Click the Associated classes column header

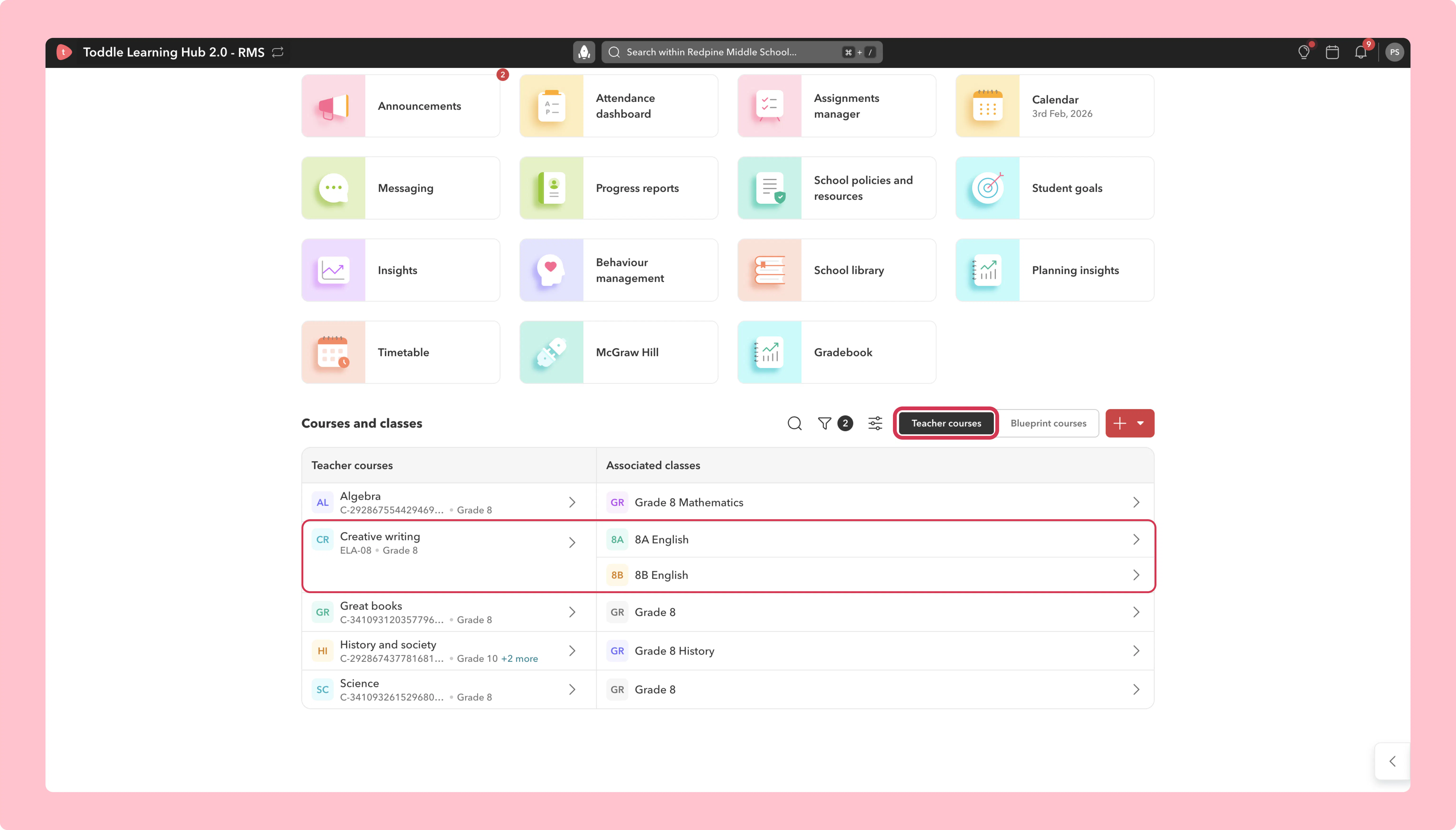pyautogui.click(x=653, y=465)
